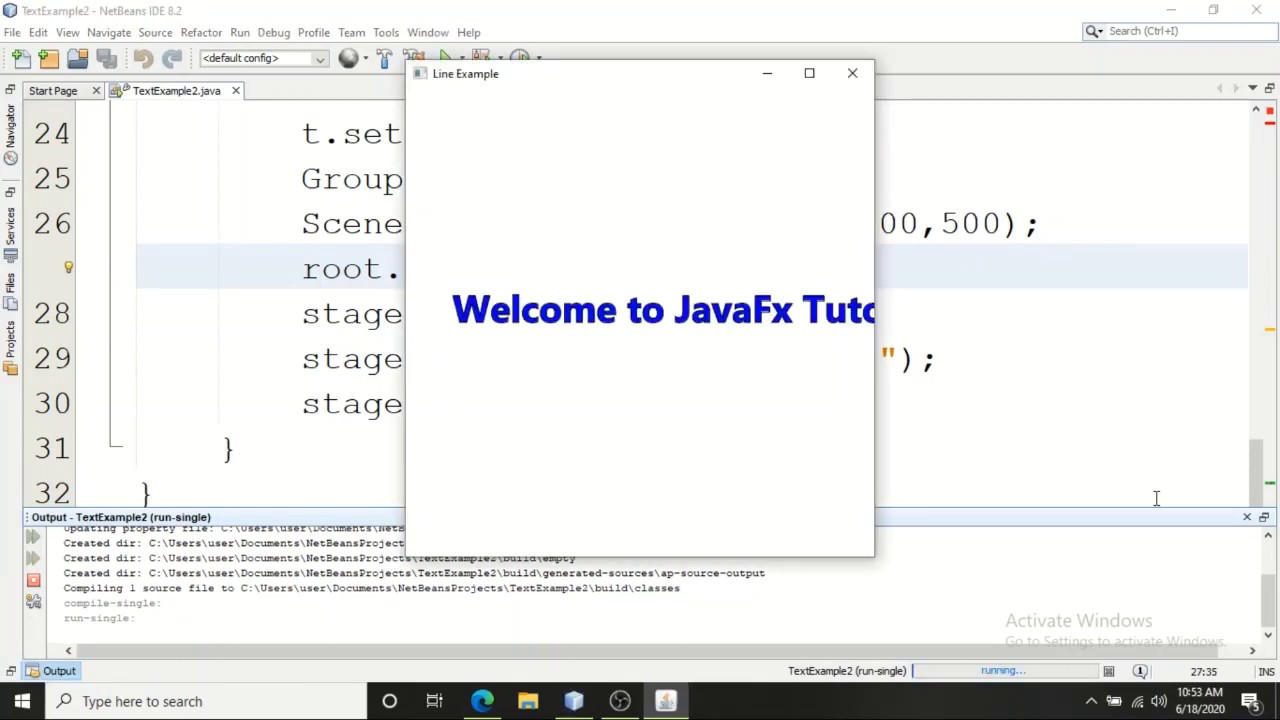The width and height of the screenshot is (1280, 720).
Task: Open the Team menu
Action: (x=351, y=32)
